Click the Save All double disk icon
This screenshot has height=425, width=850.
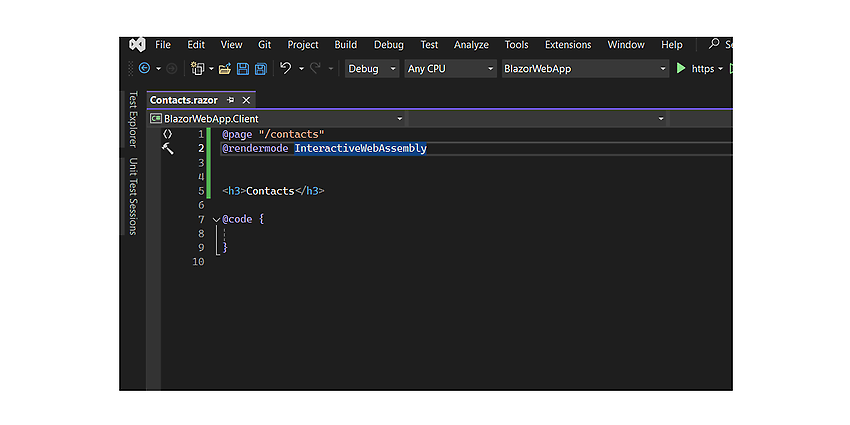(x=261, y=69)
